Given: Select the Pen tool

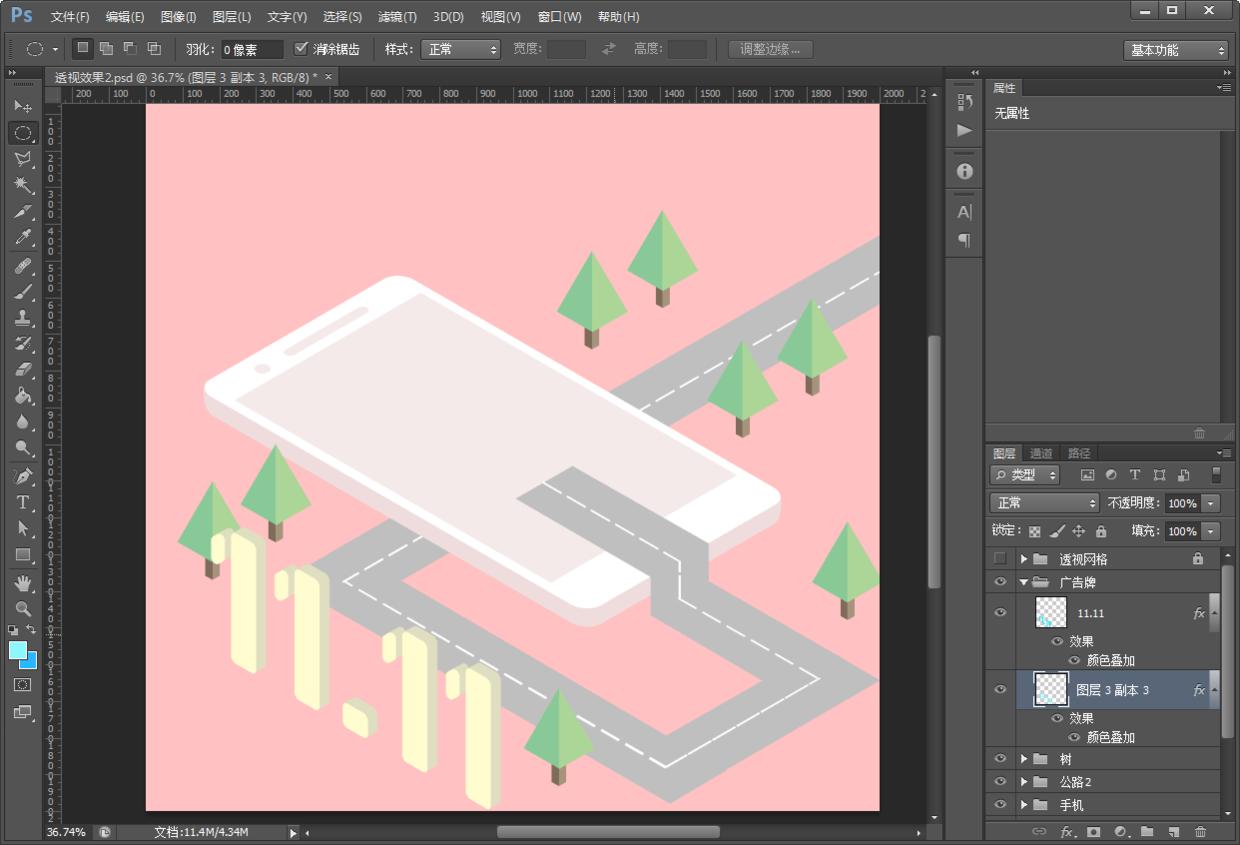Looking at the screenshot, I should pyautogui.click(x=23, y=476).
